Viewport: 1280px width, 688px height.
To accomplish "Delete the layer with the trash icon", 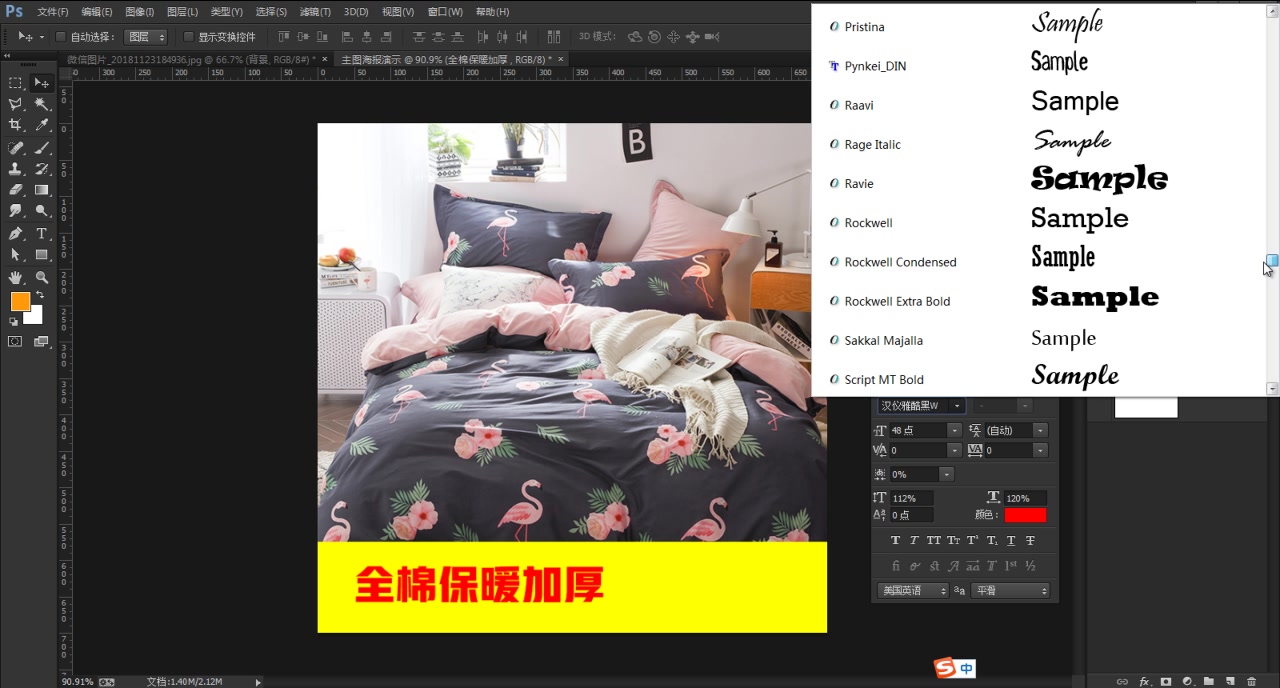I will [1251, 681].
